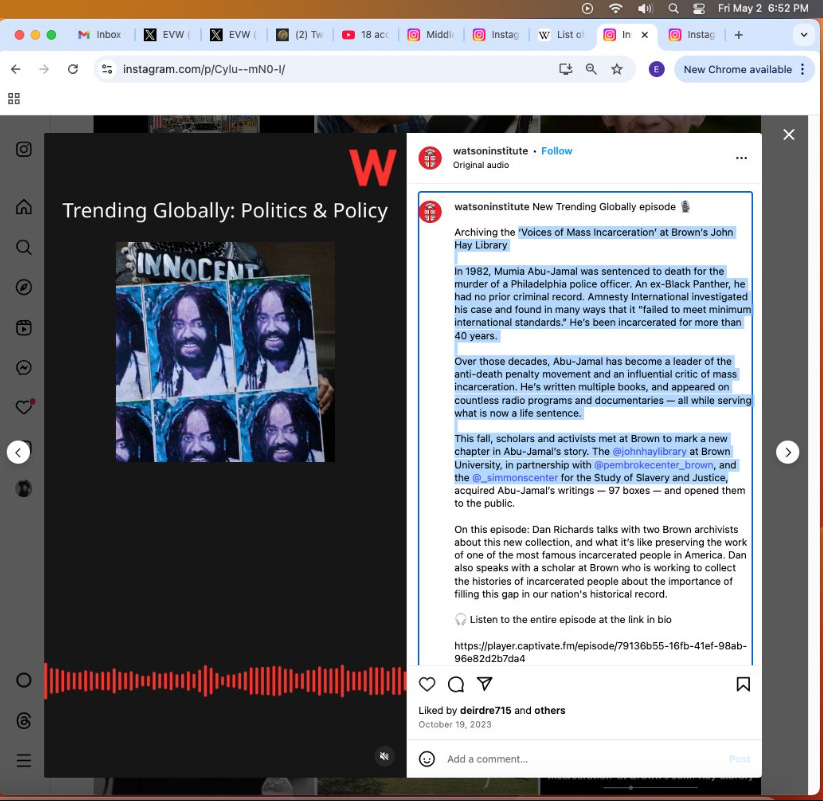Switch to (2) Tw tab
Image resolution: width=823 pixels, height=801 pixels.
[300, 35]
